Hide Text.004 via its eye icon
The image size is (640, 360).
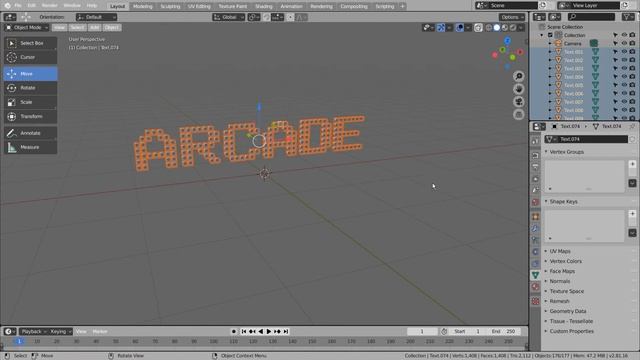coord(624,77)
